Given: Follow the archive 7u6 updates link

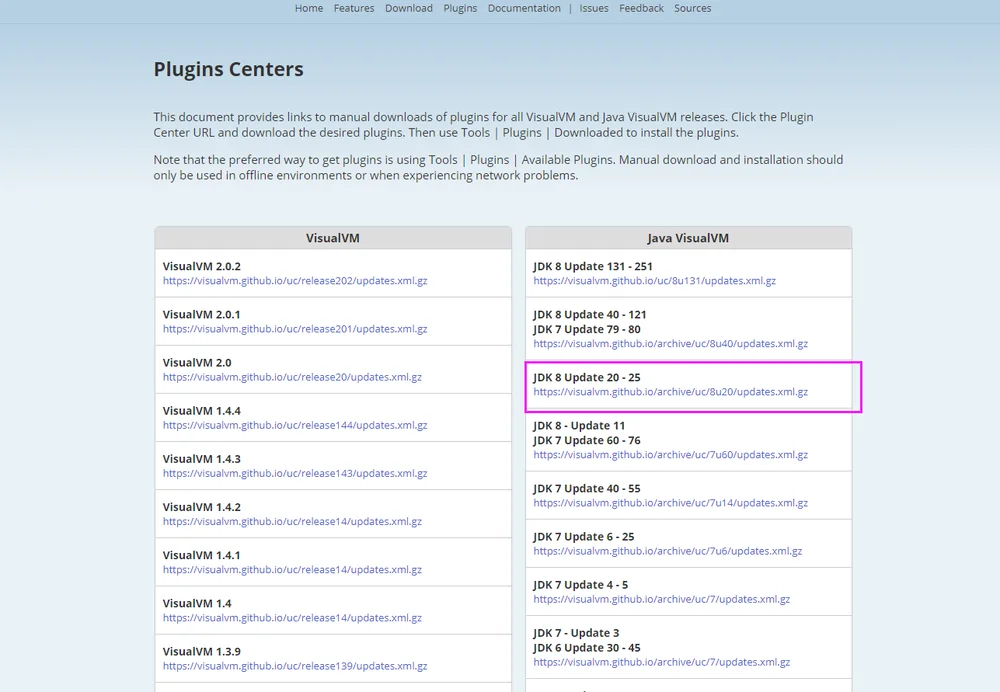Looking at the screenshot, I should [x=668, y=551].
